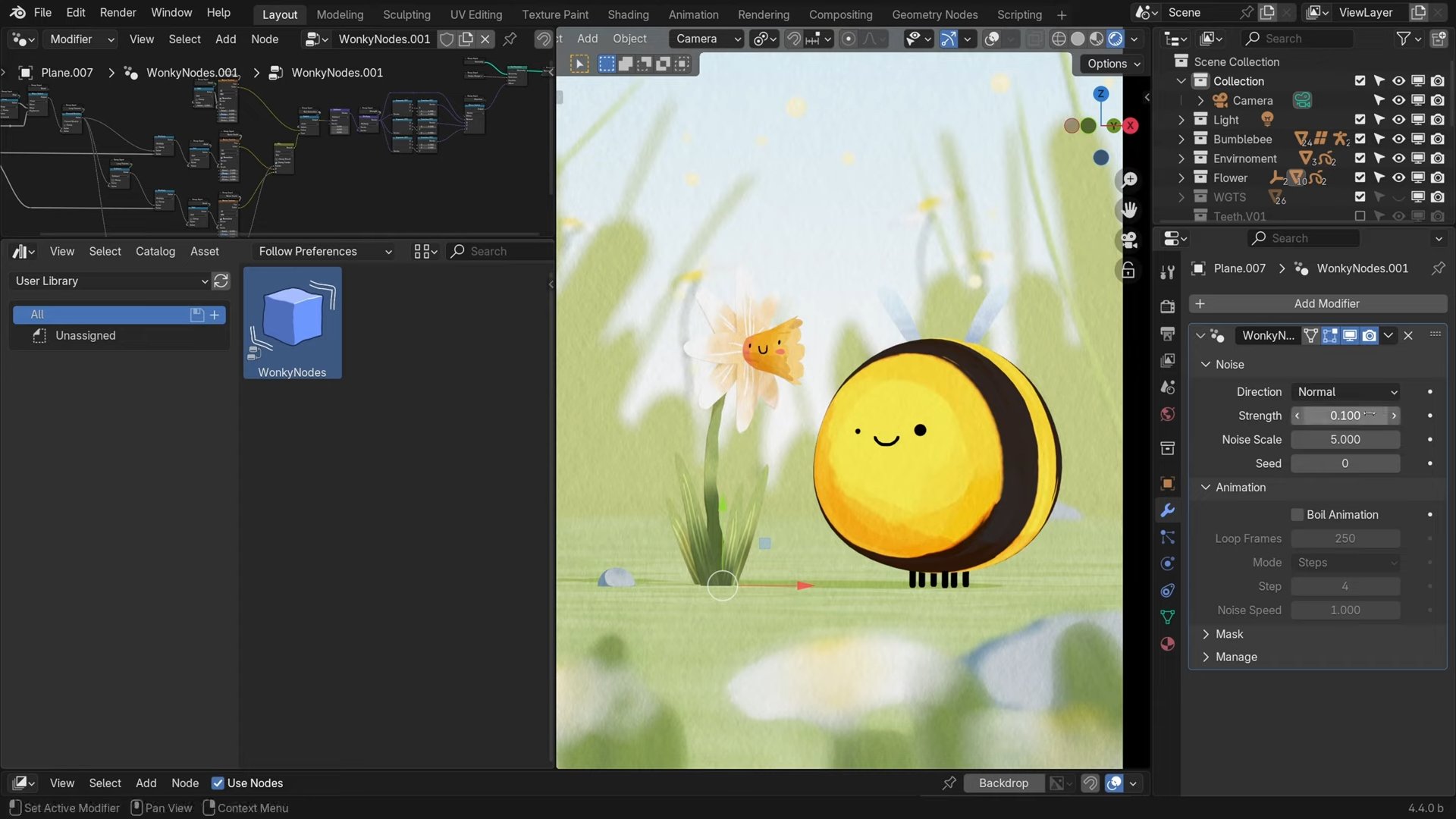
Task: Hide the Bumblebee collection in viewport
Action: click(1398, 140)
